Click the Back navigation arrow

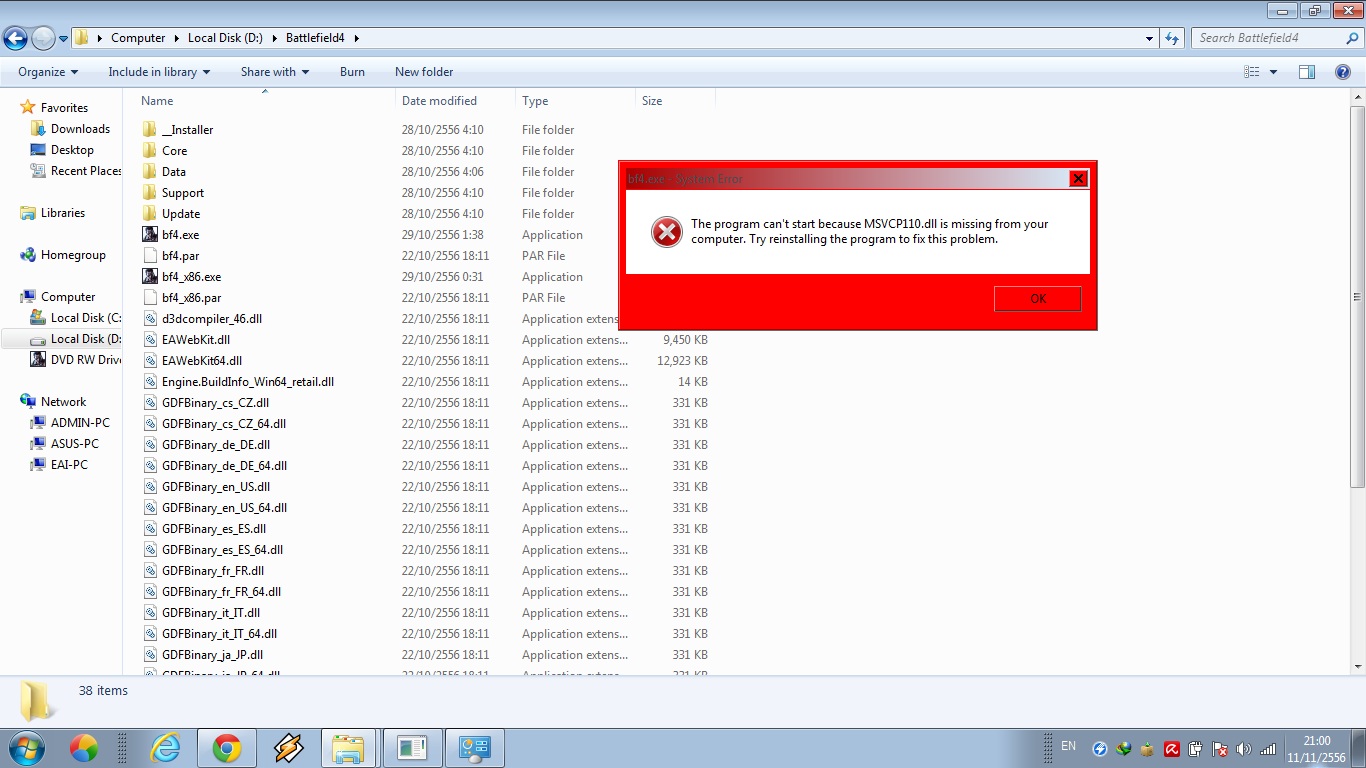pos(15,39)
